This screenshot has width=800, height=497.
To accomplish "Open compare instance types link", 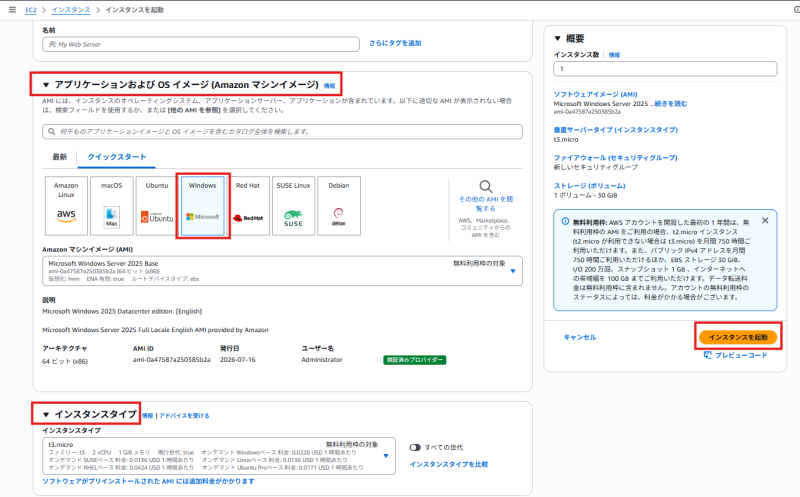I will [x=449, y=464].
